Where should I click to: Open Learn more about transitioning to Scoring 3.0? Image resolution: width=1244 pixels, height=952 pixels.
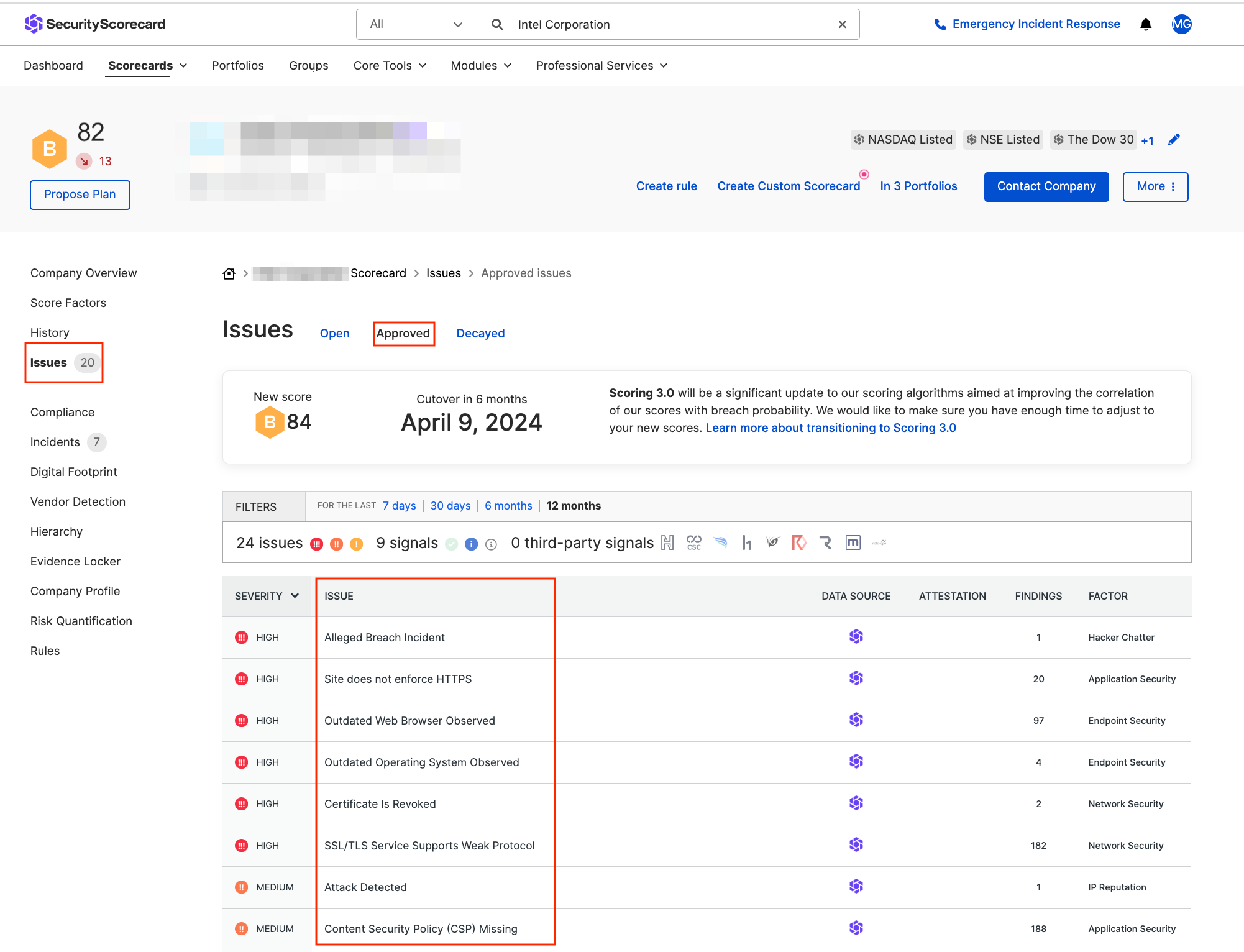831,428
